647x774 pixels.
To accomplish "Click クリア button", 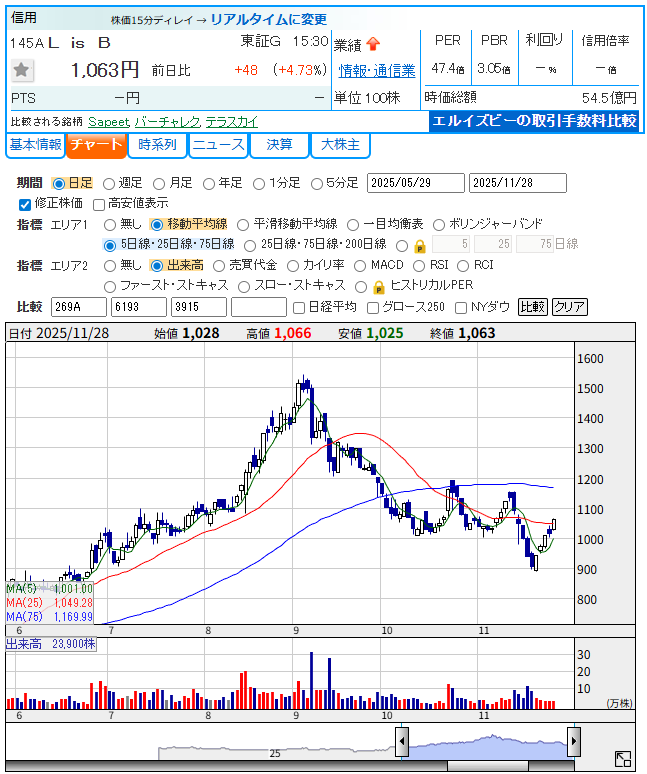I will 570,307.
